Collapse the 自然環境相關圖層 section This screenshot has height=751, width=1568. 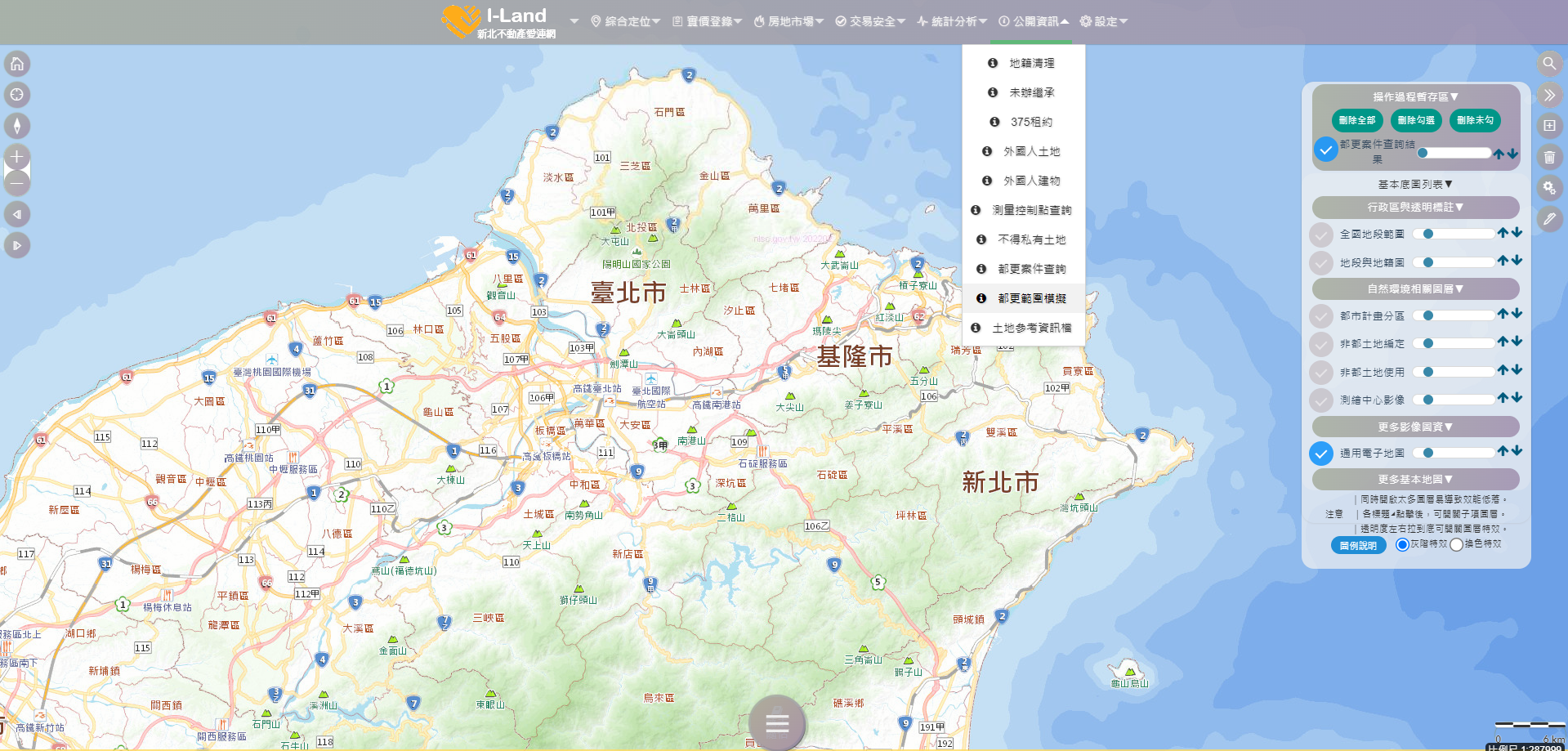(1415, 289)
